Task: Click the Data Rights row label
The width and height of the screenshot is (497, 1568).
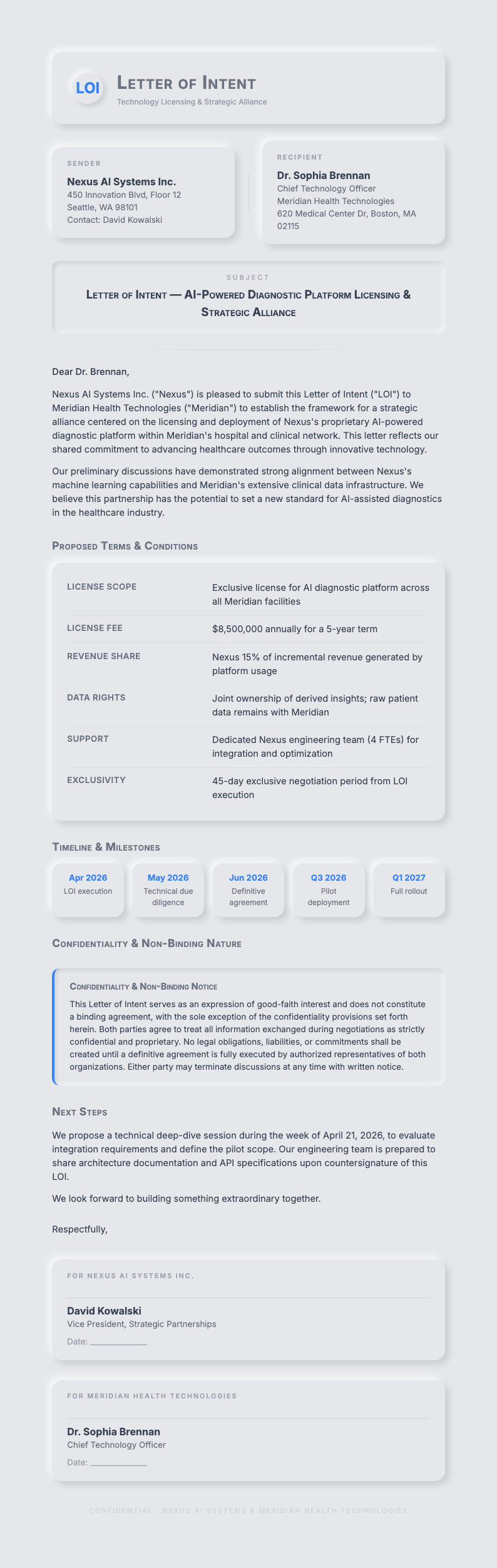Action: [96, 697]
